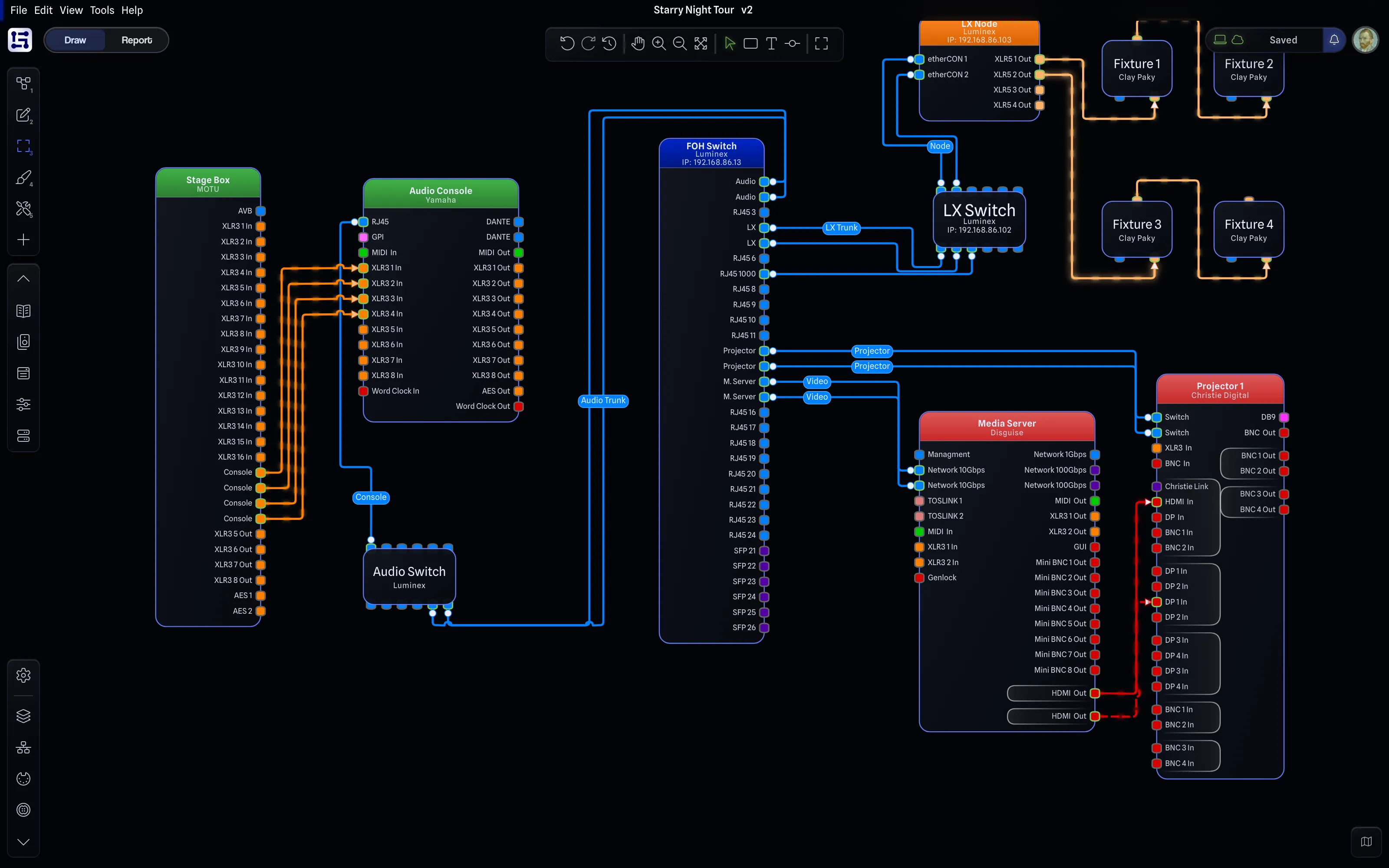Select the Projector 1 Christie Digital header
The width and height of the screenshot is (1389, 868).
click(1220, 389)
